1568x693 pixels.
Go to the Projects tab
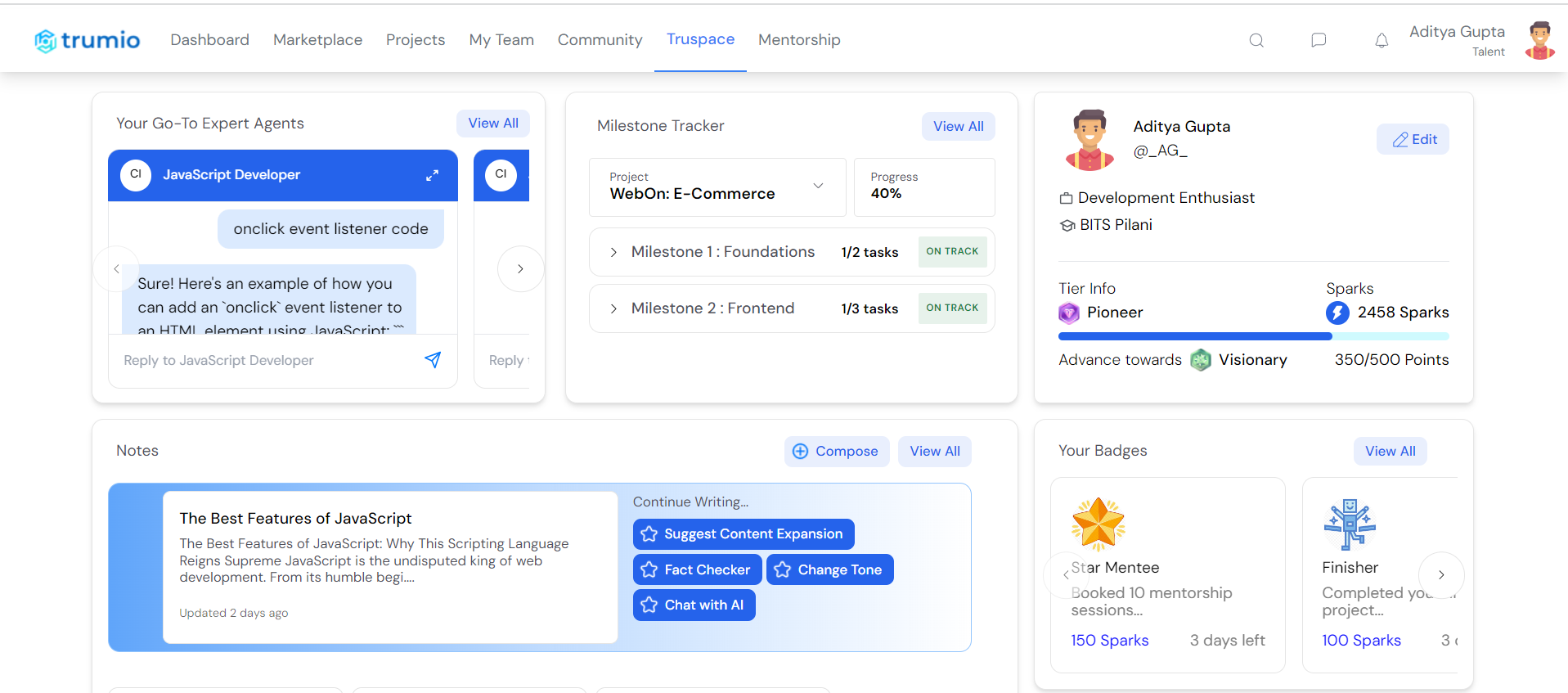click(416, 40)
